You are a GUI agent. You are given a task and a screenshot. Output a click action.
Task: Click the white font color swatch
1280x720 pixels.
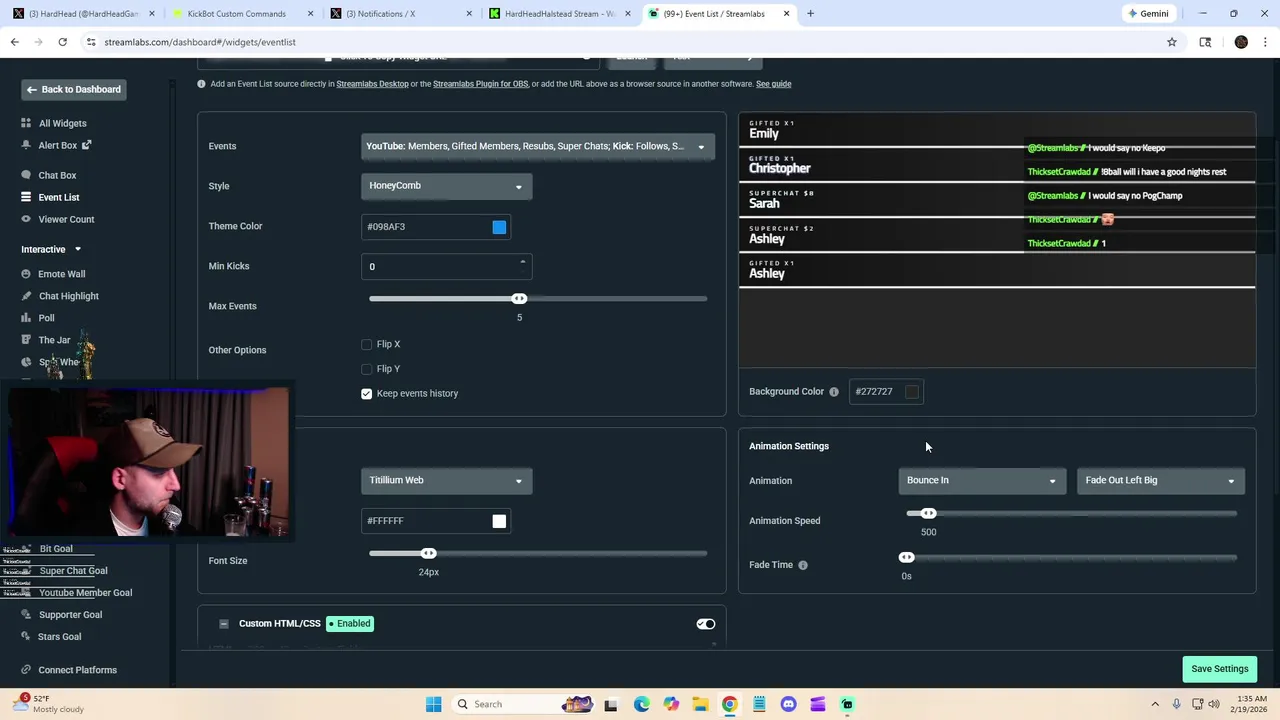point(499,521)
